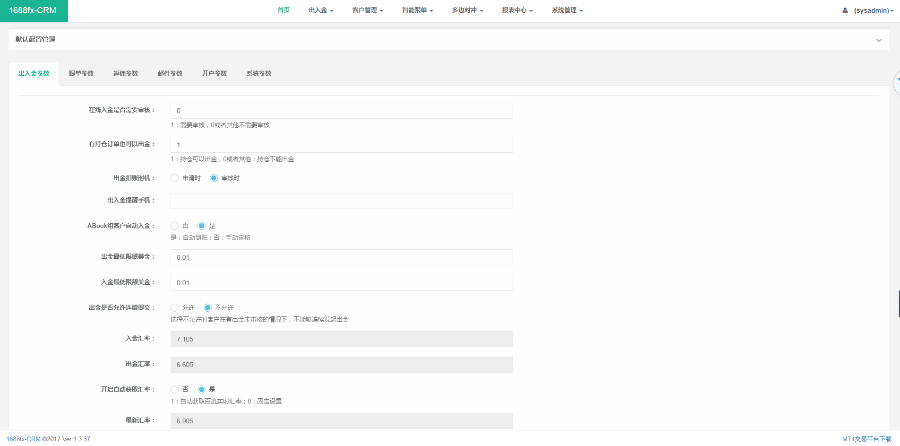Select the 申请时 radio button

[x=174, y=178]
